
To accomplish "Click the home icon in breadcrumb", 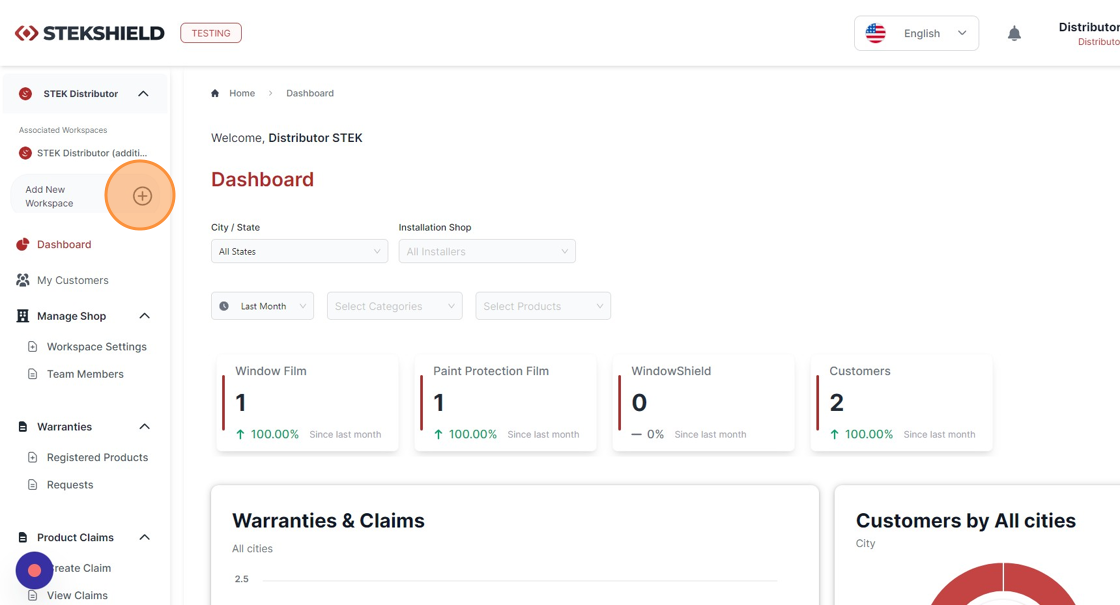I will coord(215,93).
